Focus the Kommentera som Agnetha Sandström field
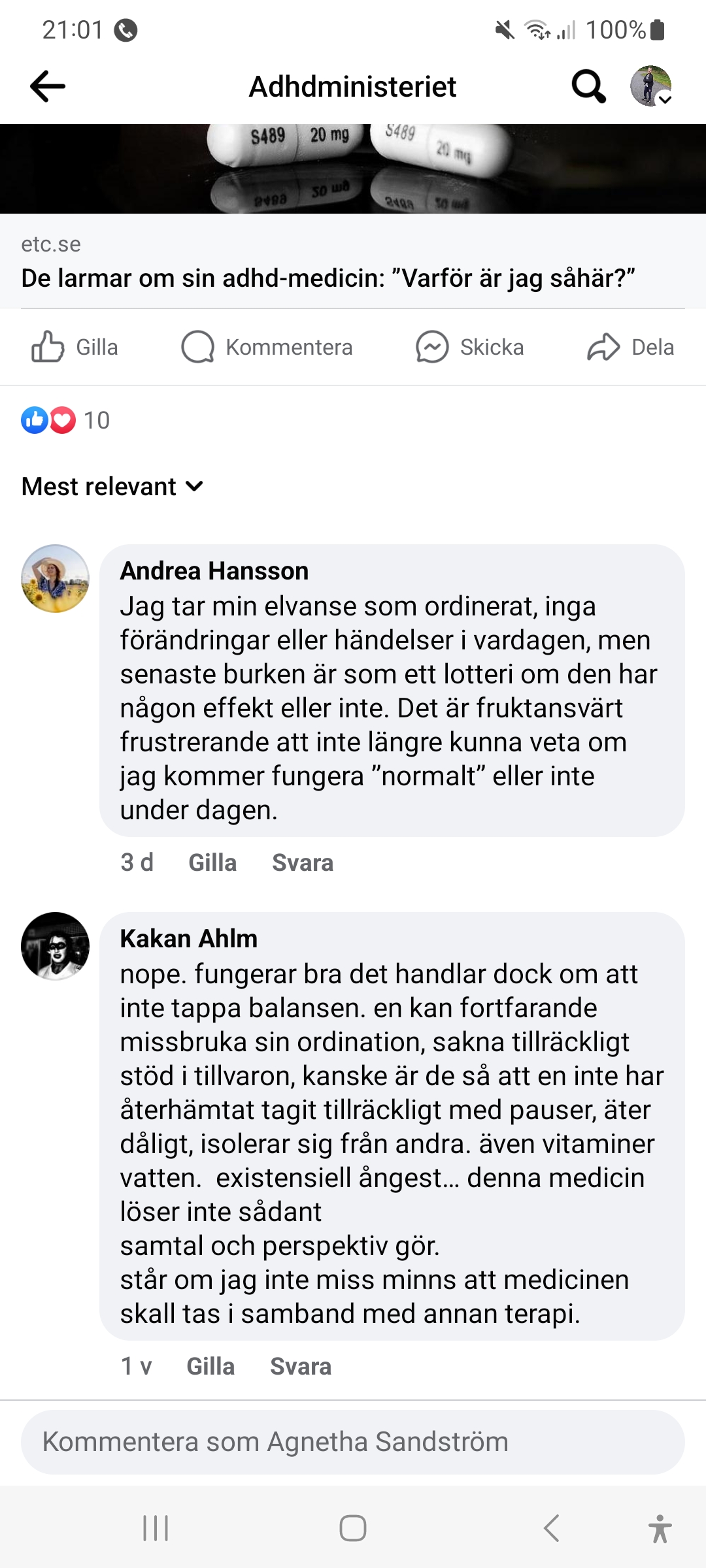The width and height of the screenshot is (706, 1568). pos(353,1442)
